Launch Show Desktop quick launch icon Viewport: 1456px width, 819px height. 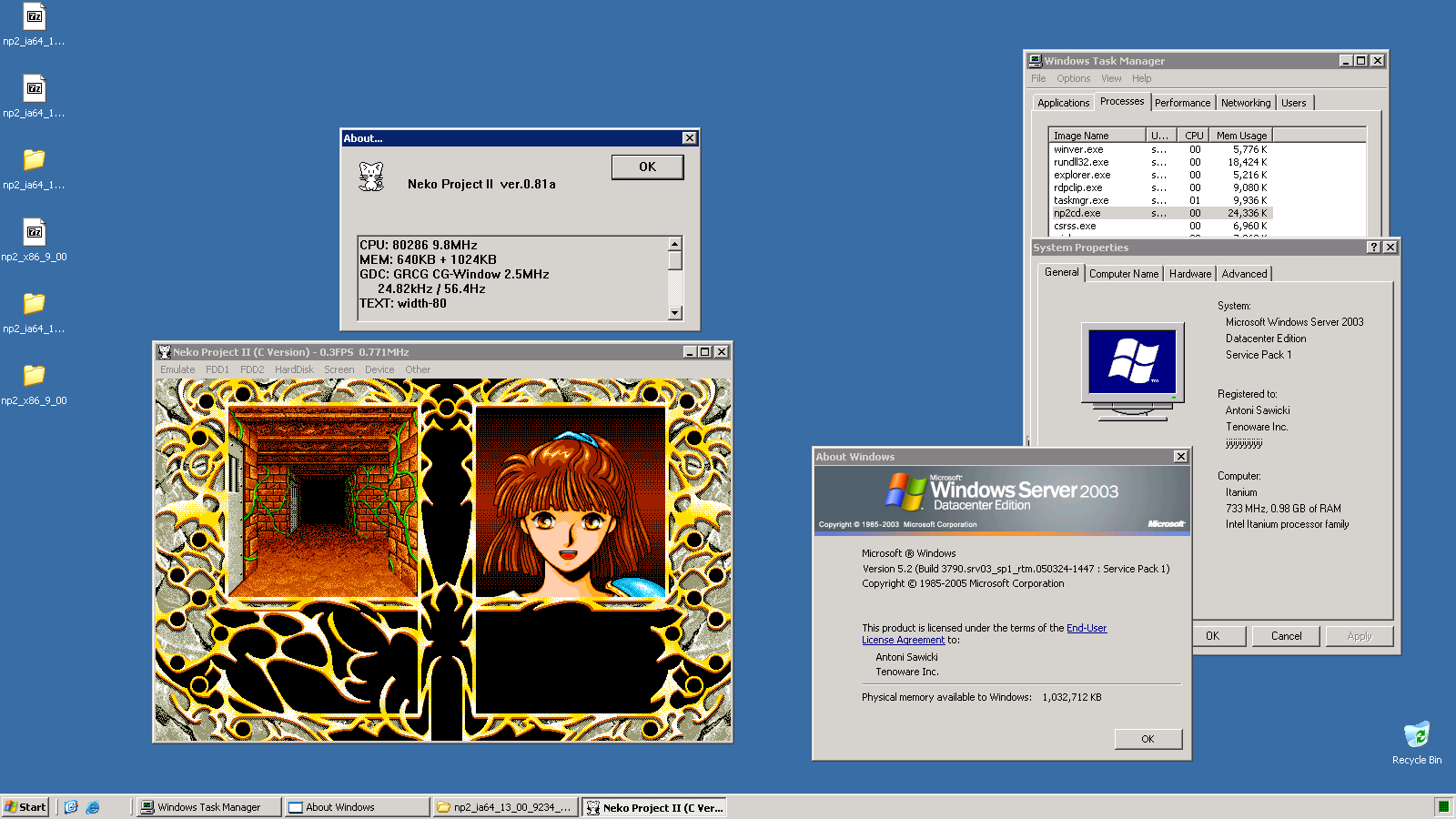coord(71,807)
